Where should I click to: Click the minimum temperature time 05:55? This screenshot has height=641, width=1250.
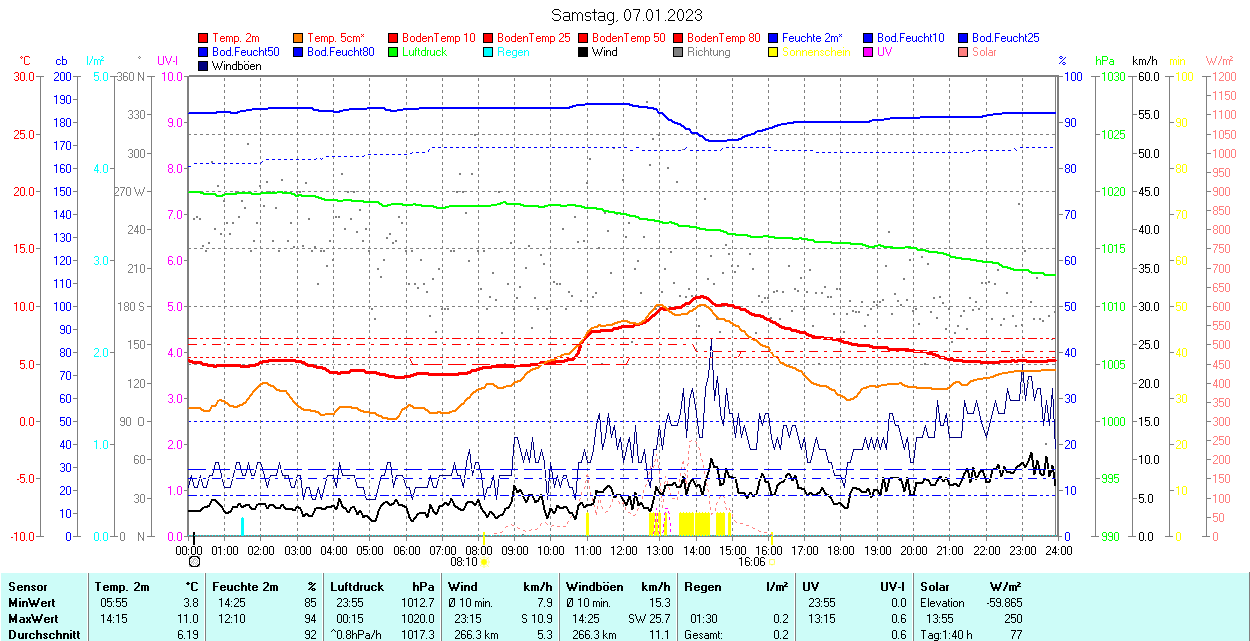pos(112,602)
